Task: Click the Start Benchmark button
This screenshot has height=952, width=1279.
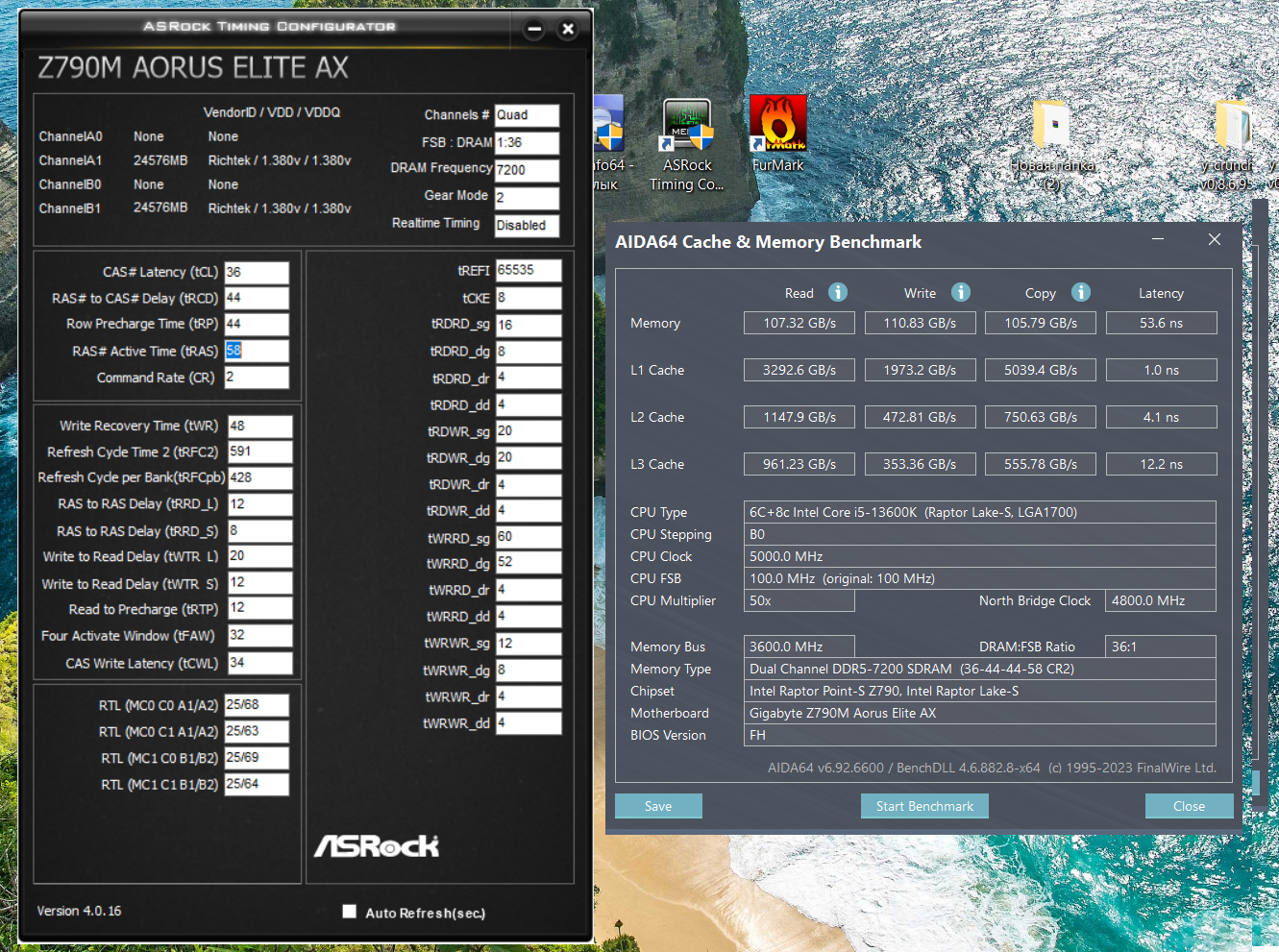Action: [924, 806]
